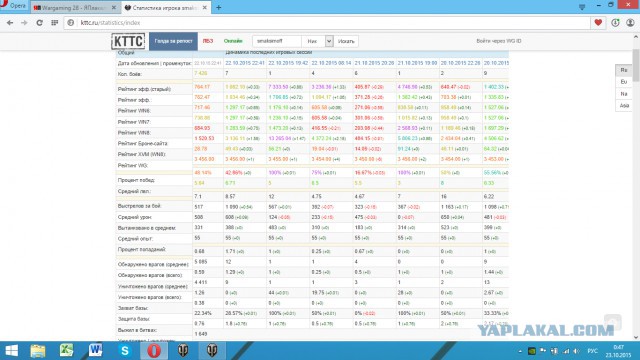The image size is (640, 360).
Task: Open second World of Tanks taskbar icon
Action: [x=212, y=351]
